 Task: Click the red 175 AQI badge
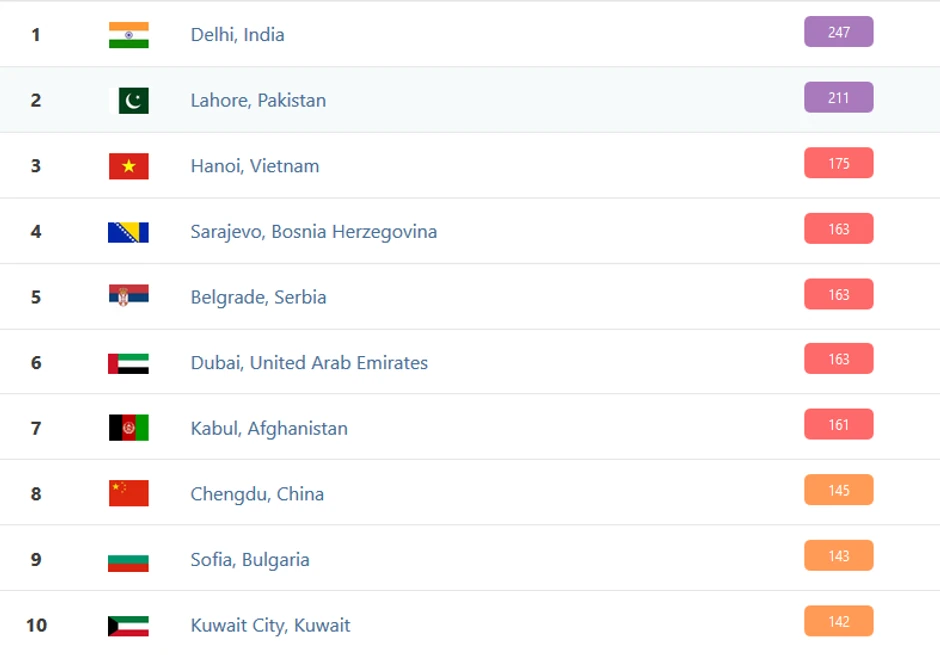coord(838,163)
